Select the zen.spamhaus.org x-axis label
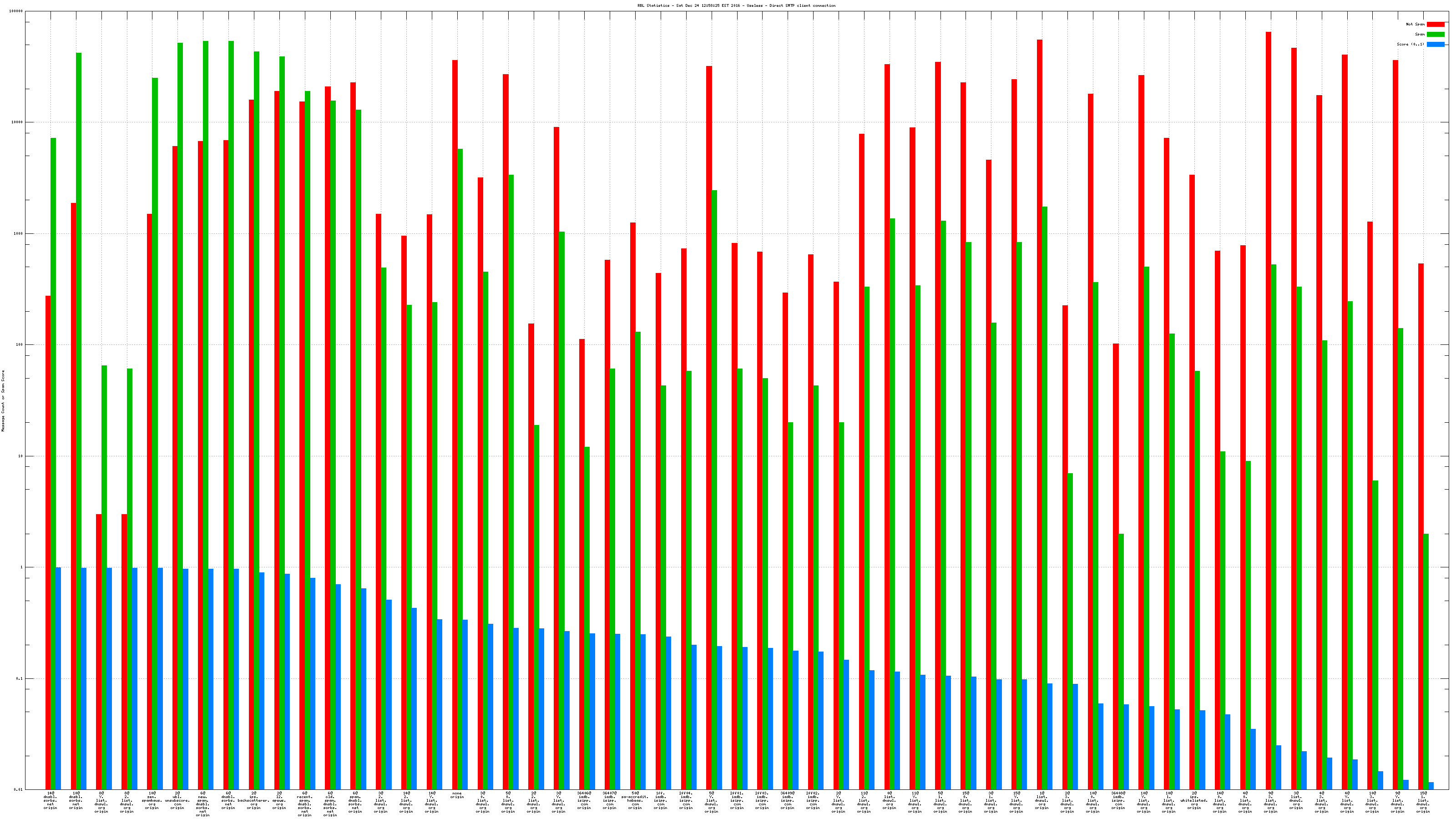Image resolution: width=1456 pixels, height=819 pixels. 152,800
